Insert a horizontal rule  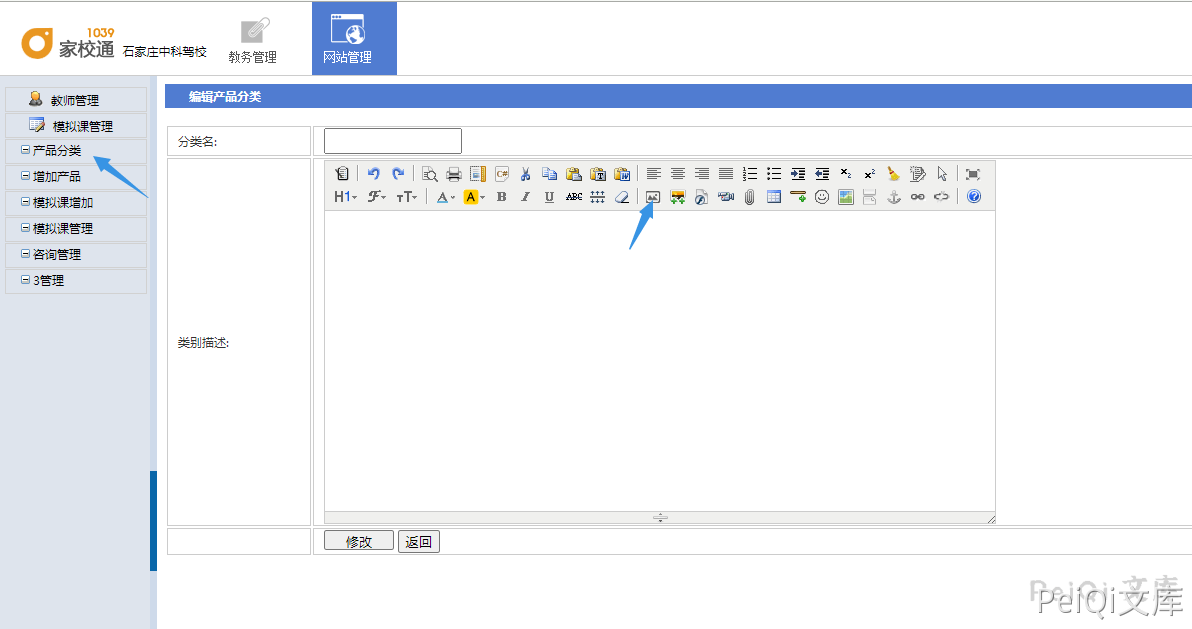point(798,197)
